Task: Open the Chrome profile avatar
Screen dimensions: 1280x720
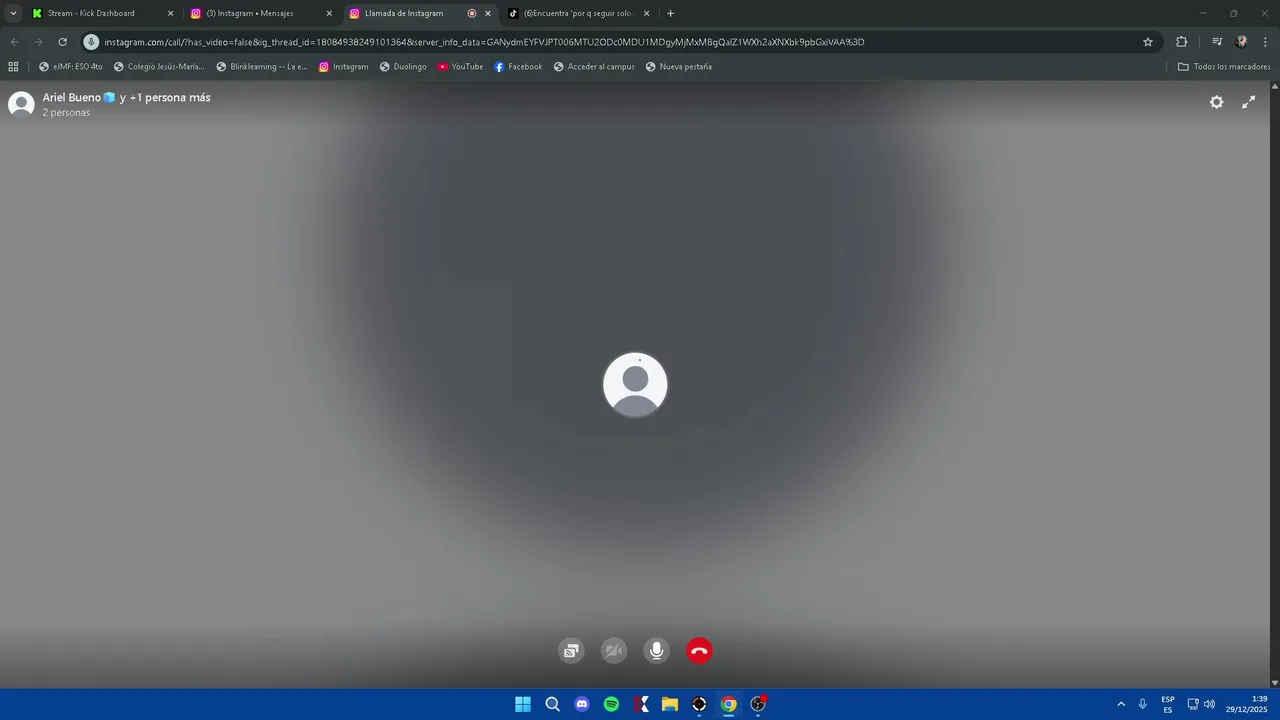Action: 1241,42
